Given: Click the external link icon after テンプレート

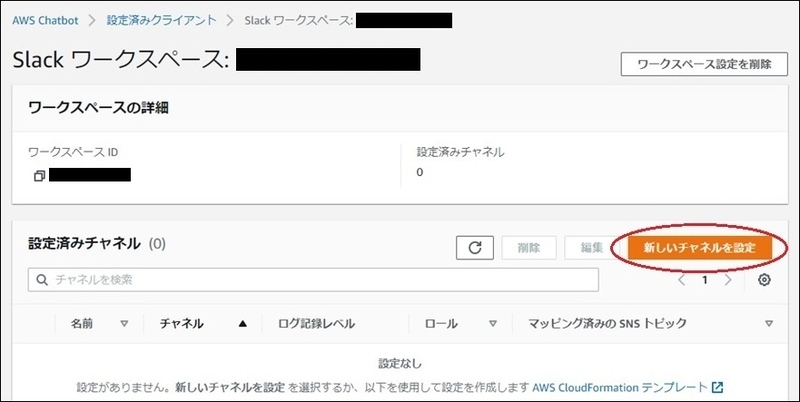Looking at the screenshot, I should pyautogui.click(x=717, y=387).
